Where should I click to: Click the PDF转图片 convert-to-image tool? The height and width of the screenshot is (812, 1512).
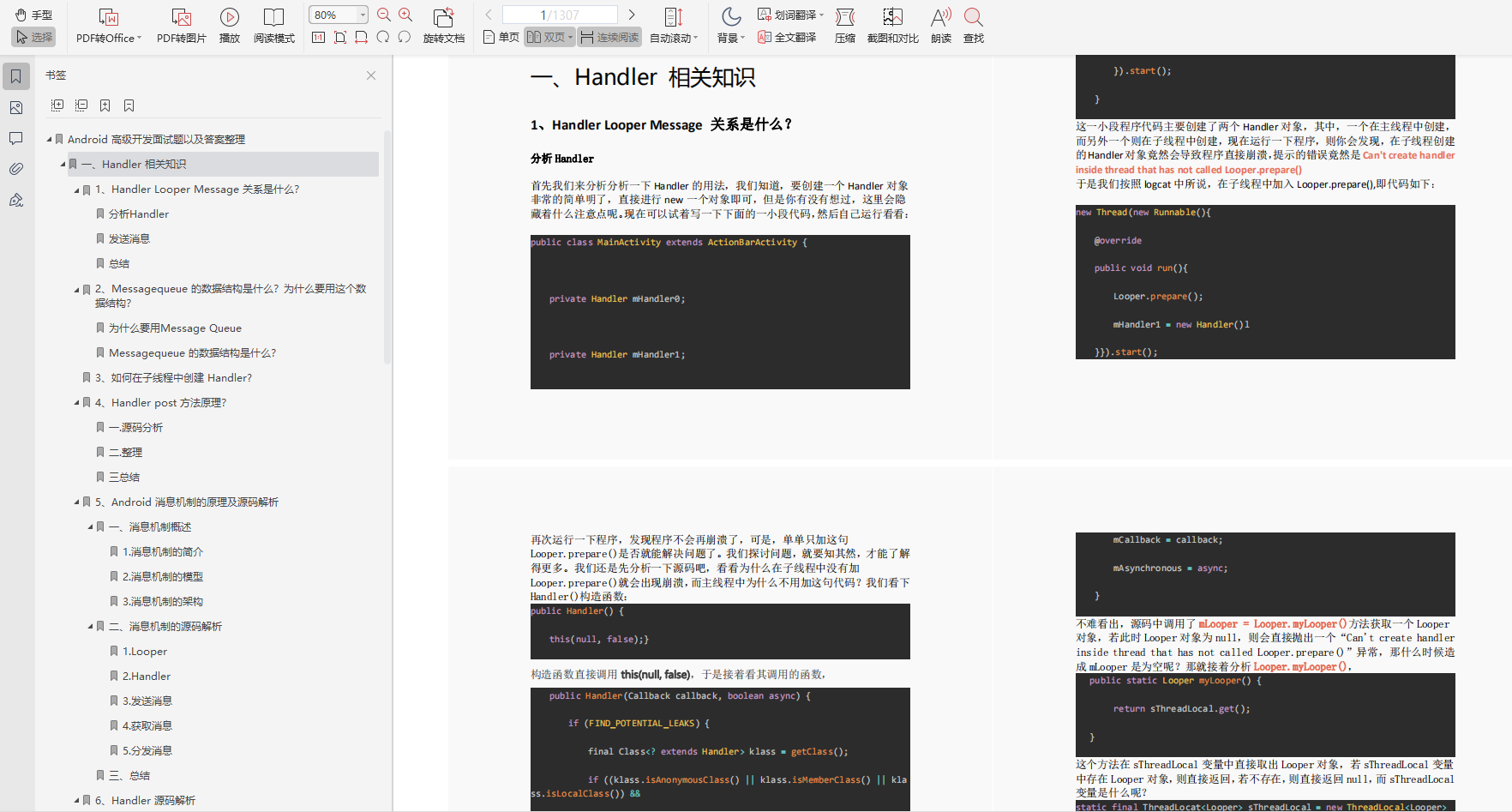tap(182, 26)
